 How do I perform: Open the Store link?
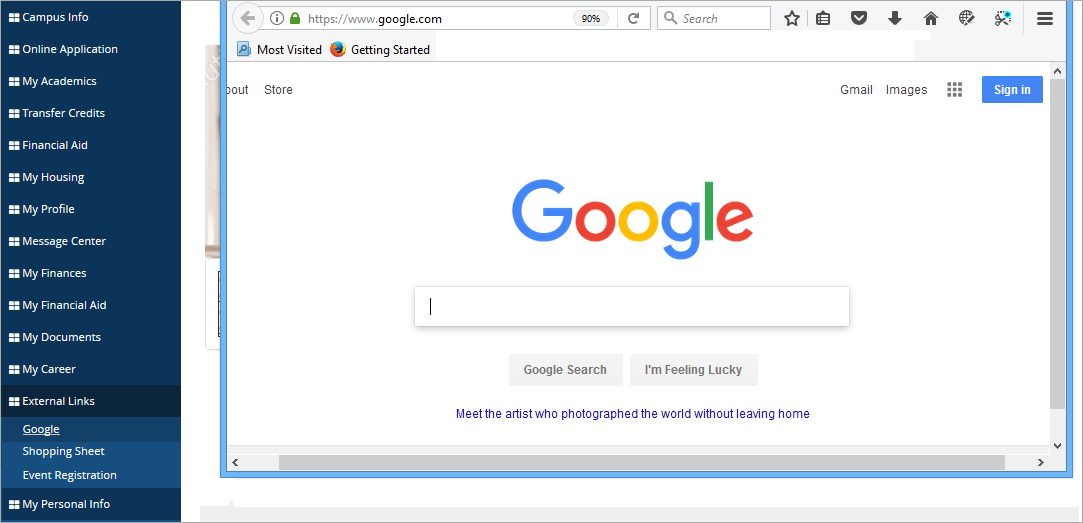pyautogui.click(x=278, y=90)
